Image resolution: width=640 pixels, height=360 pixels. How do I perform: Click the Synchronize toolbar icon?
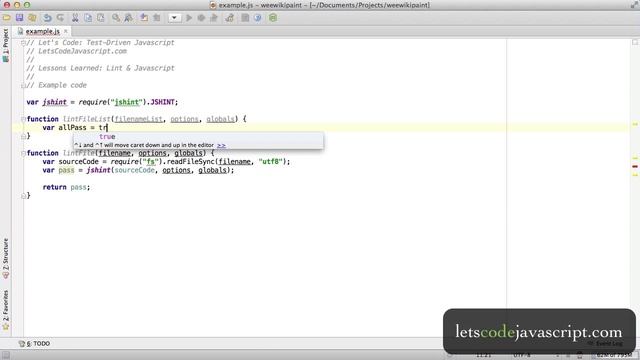tap(32, 18)
